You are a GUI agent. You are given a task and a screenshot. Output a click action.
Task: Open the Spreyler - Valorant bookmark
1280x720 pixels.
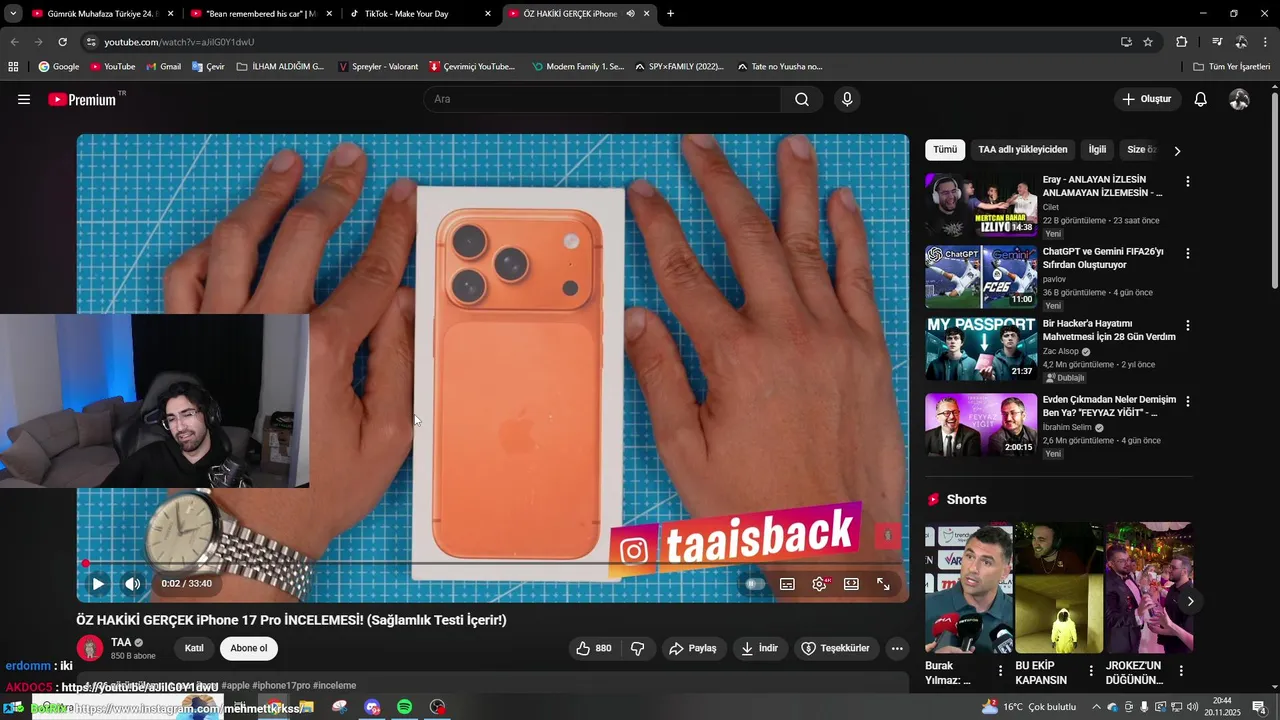[x=378, y=67]
